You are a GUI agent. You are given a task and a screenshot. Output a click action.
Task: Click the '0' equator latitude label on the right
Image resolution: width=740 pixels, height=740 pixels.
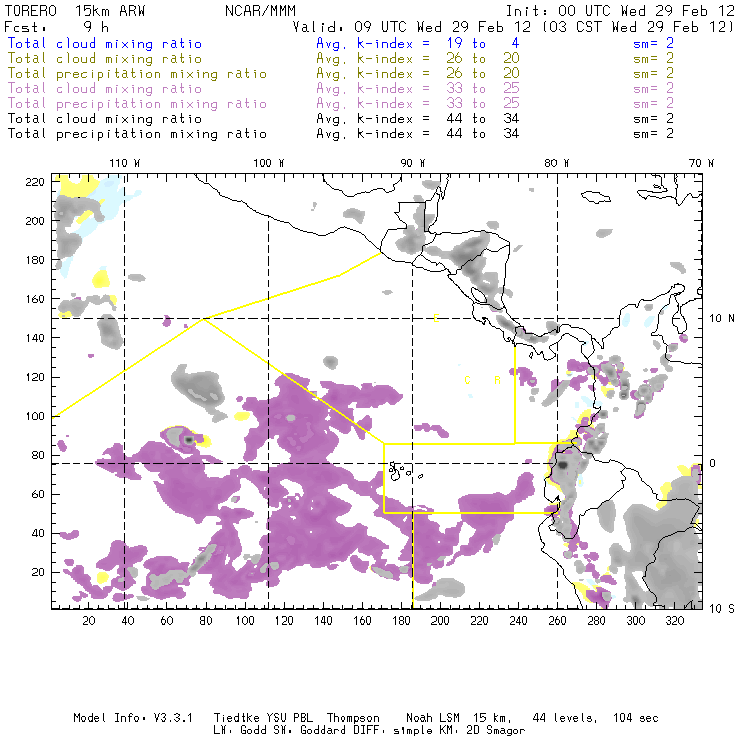point(713,463)
